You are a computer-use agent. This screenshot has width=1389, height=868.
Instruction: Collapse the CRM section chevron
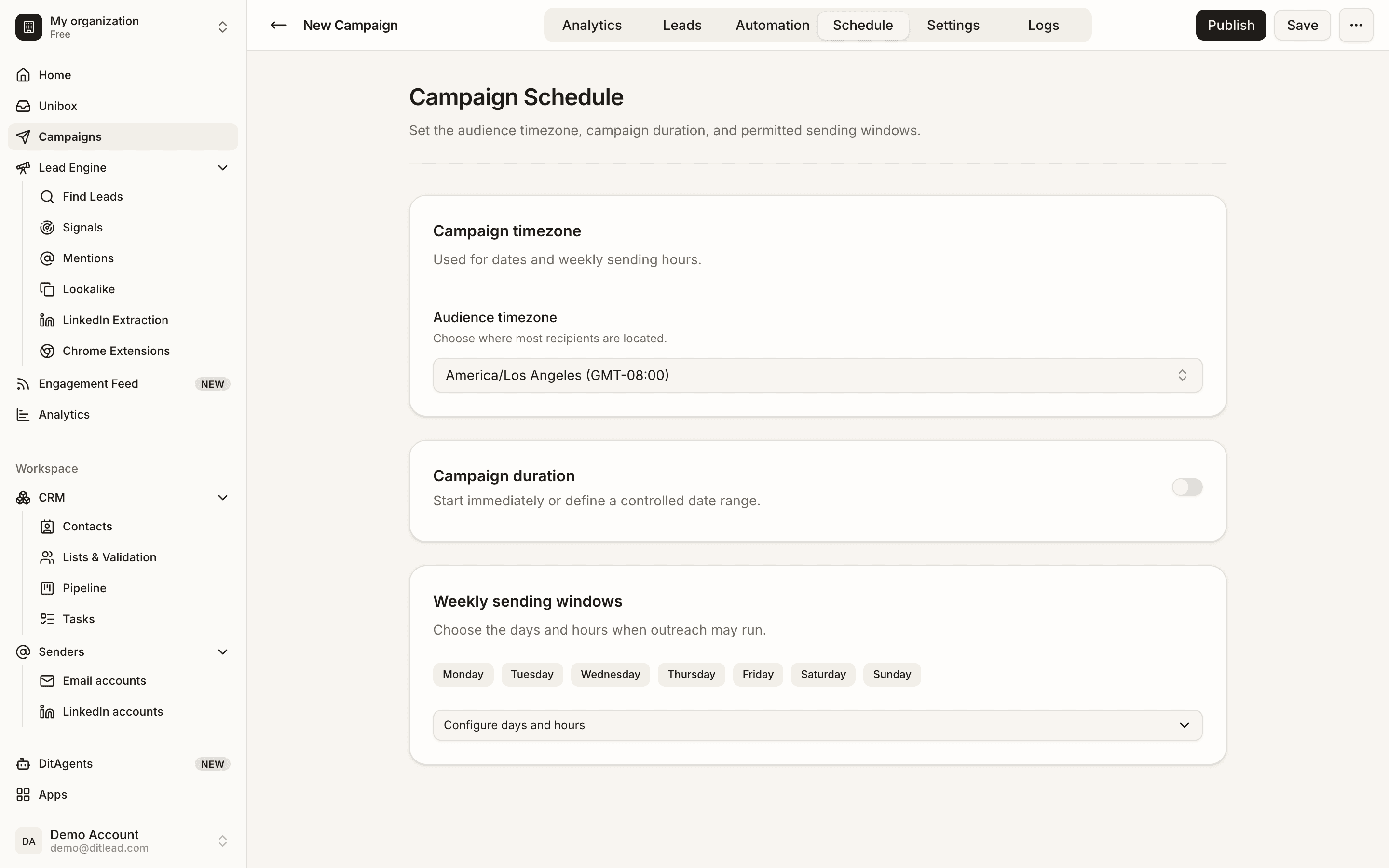(x=223, y=498)
